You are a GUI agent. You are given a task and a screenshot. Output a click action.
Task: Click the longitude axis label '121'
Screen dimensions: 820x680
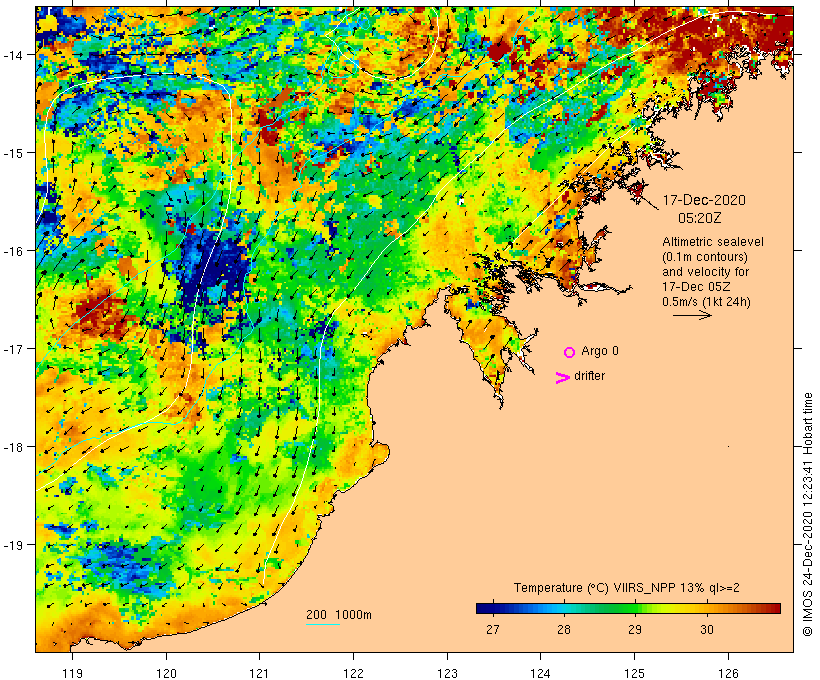click(259, 673)
